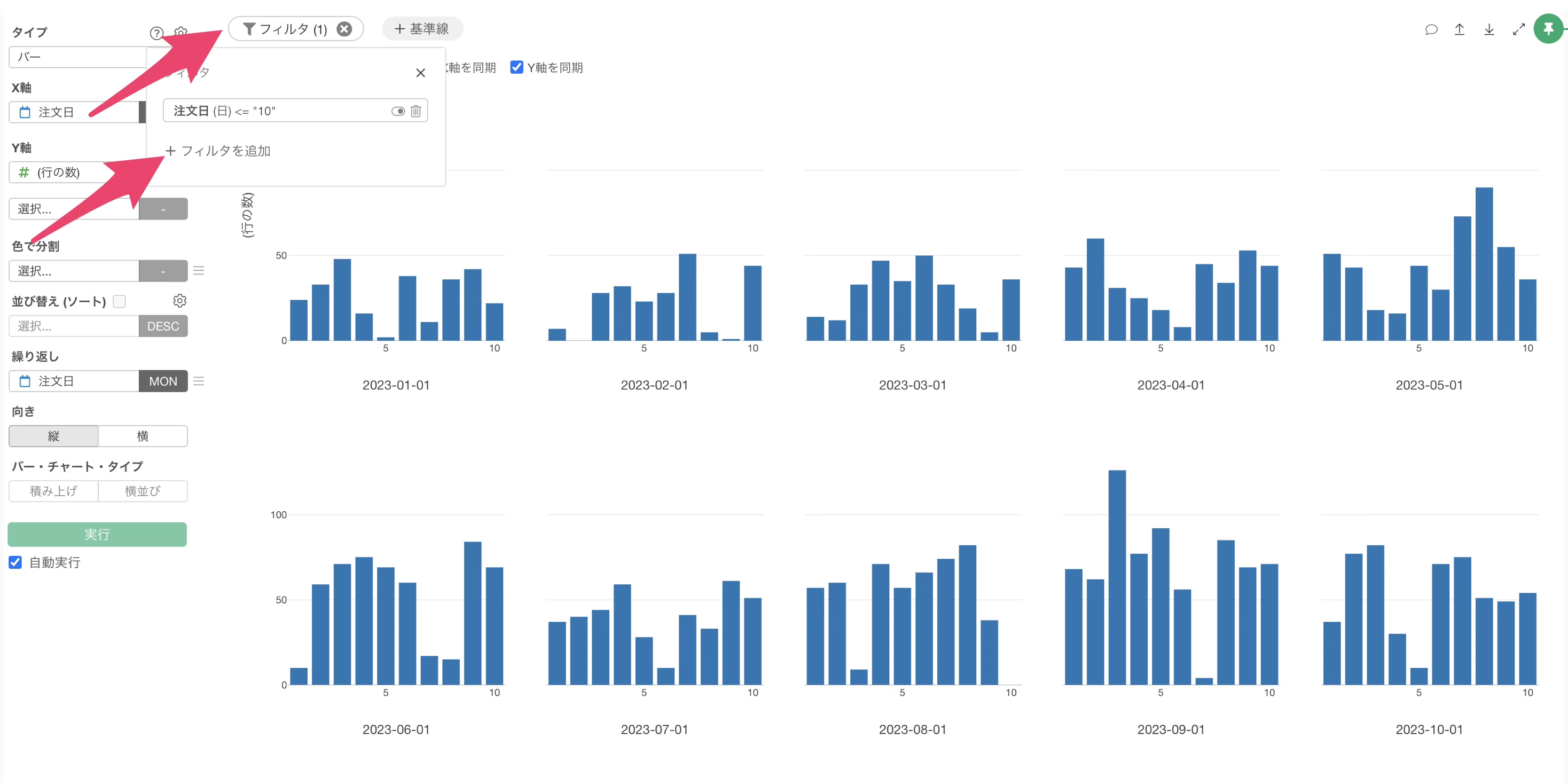Screen dimensions: 1568x783
Task: Clear filters with the X in filter pill
Action: (344, 29)
